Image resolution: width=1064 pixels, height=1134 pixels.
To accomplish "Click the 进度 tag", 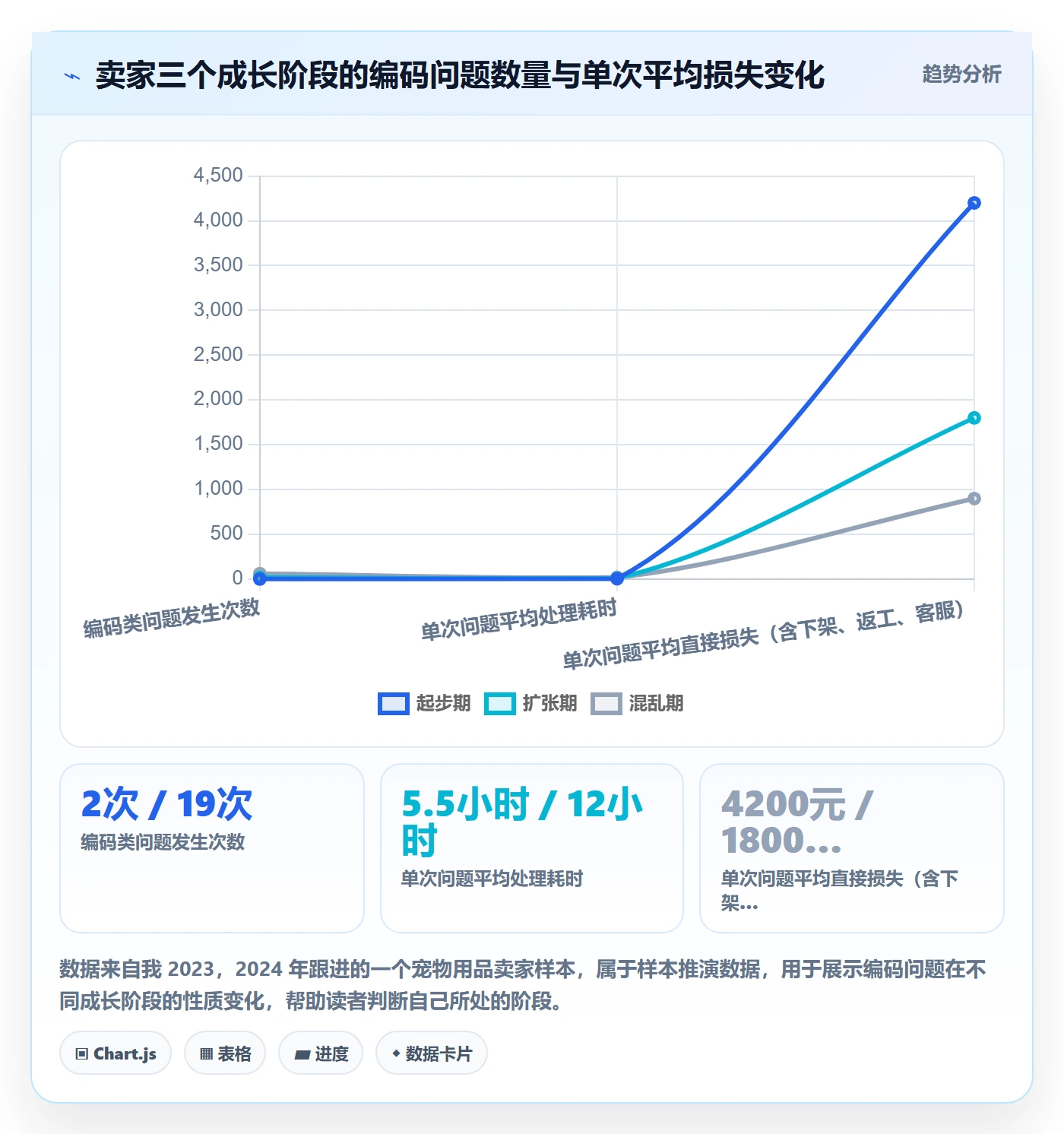I will [321, 1053].
